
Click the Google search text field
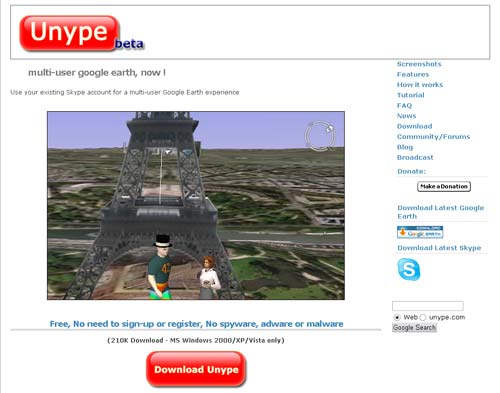click(428, 306)
